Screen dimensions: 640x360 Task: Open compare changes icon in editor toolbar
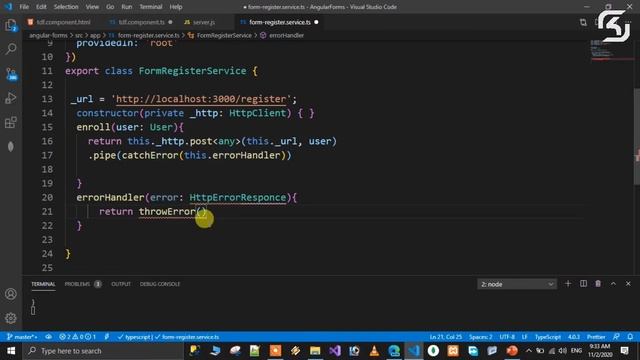pyautogui.click(x=583, y=22)
